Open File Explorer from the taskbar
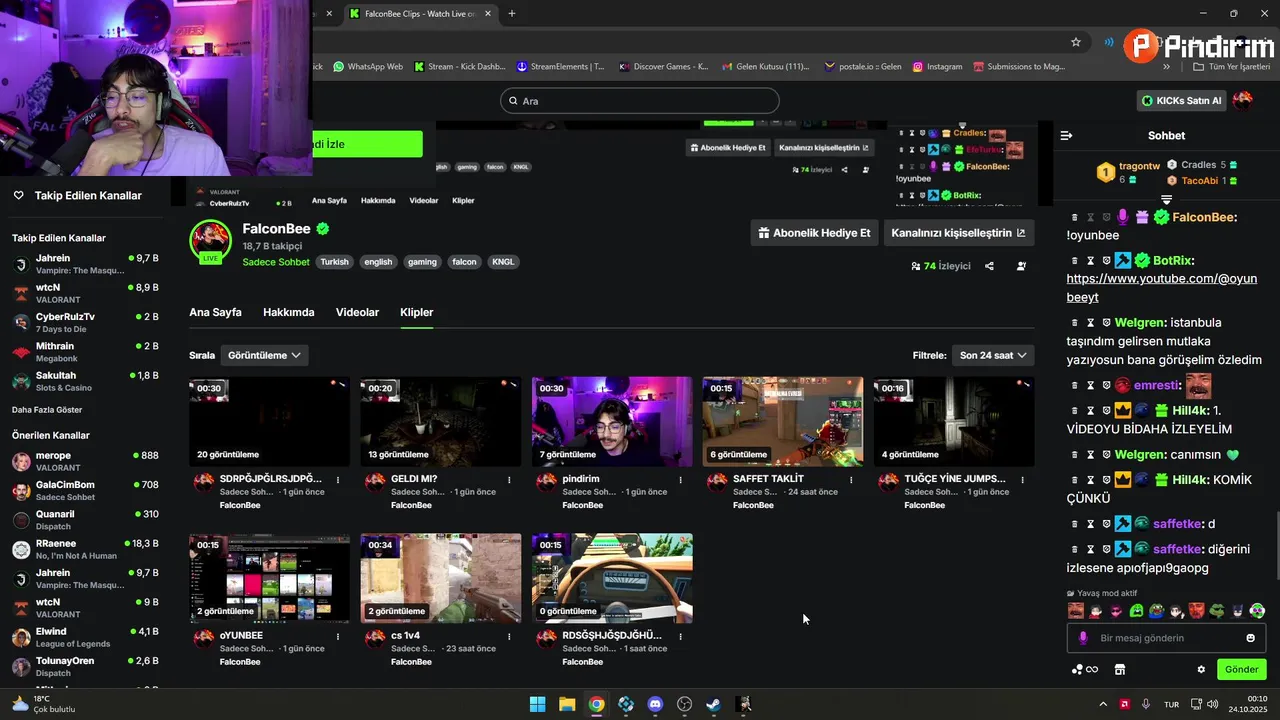Screen dimensions: 1280x720 (x=567, y=704)
